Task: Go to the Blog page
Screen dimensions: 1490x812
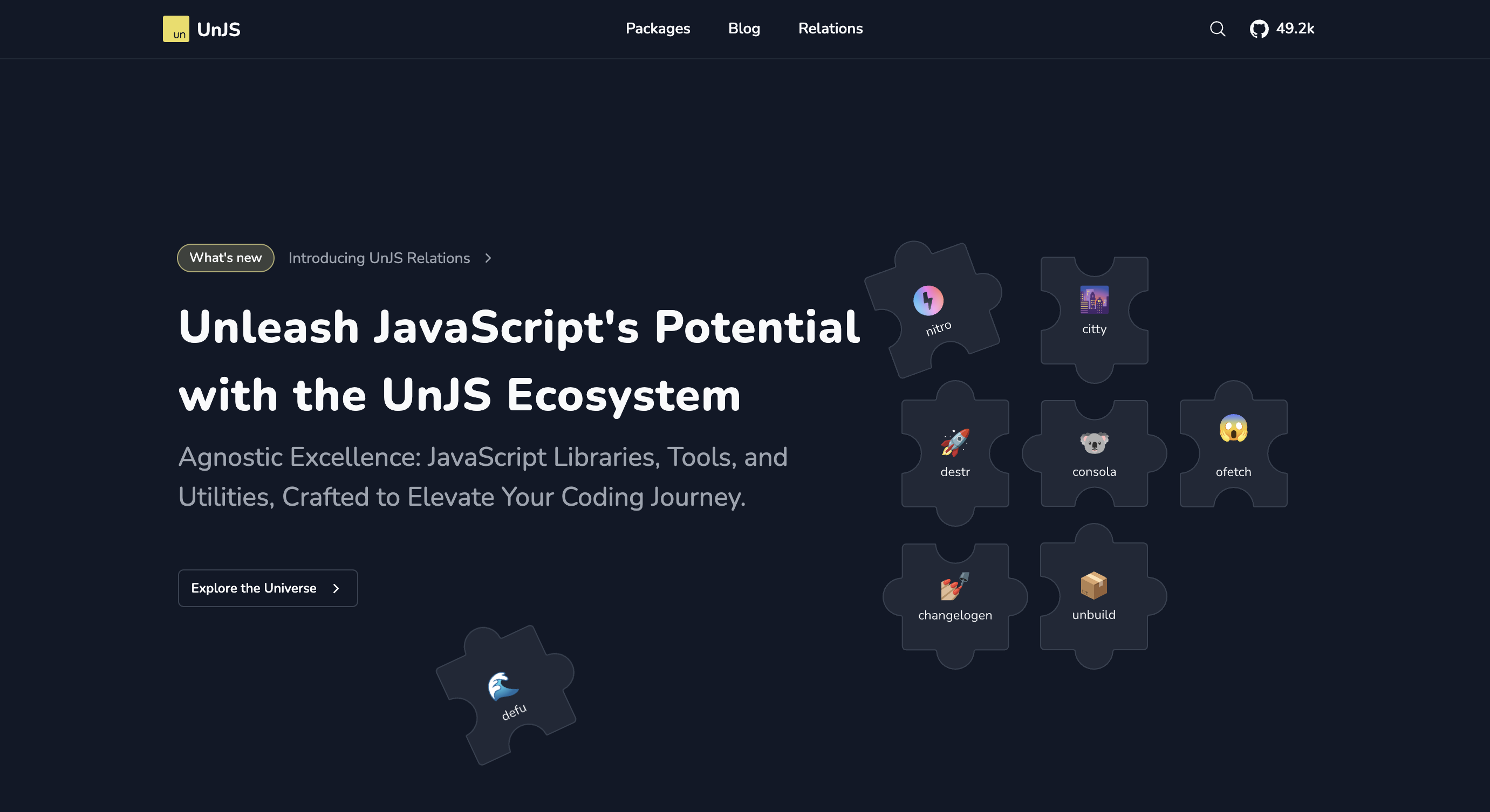Action: coord(744,29)
